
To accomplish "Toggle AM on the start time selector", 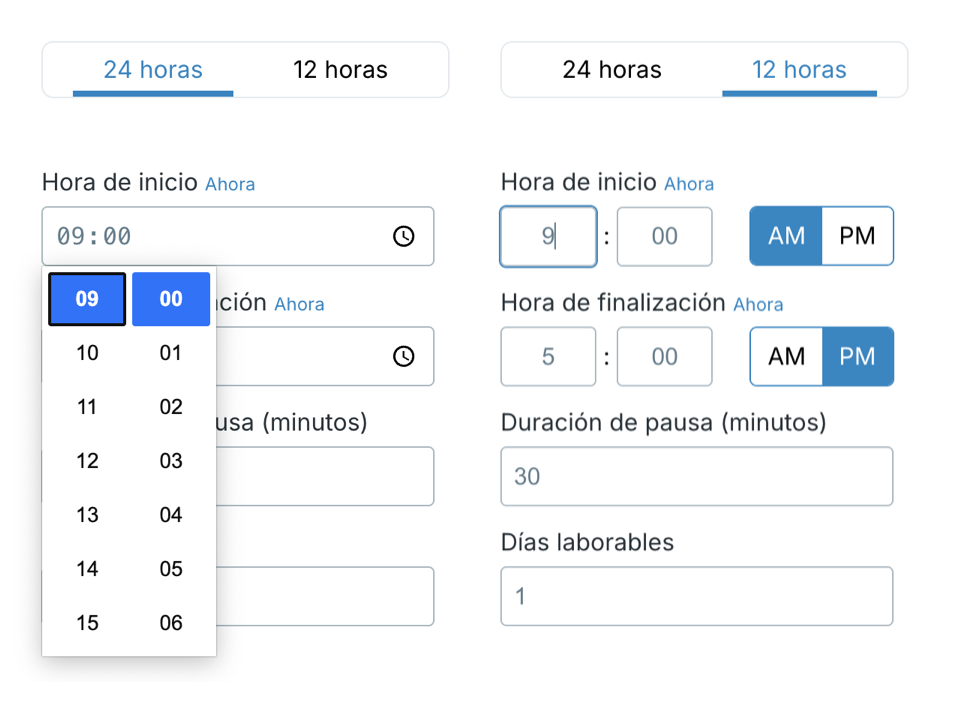I will [786, 236].
